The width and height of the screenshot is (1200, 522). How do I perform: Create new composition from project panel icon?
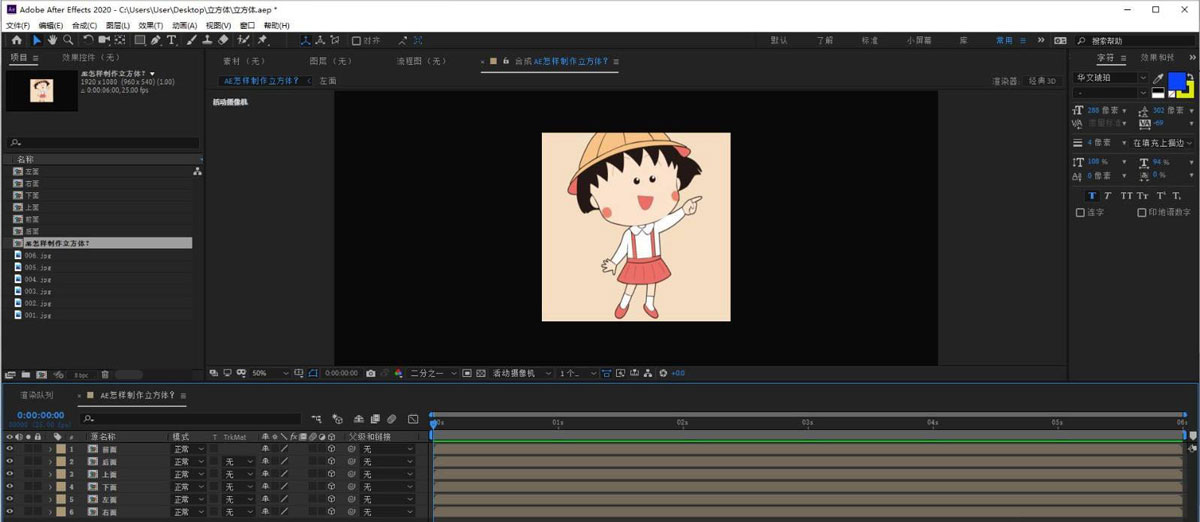pyautogui.click(x=41, y=375)
